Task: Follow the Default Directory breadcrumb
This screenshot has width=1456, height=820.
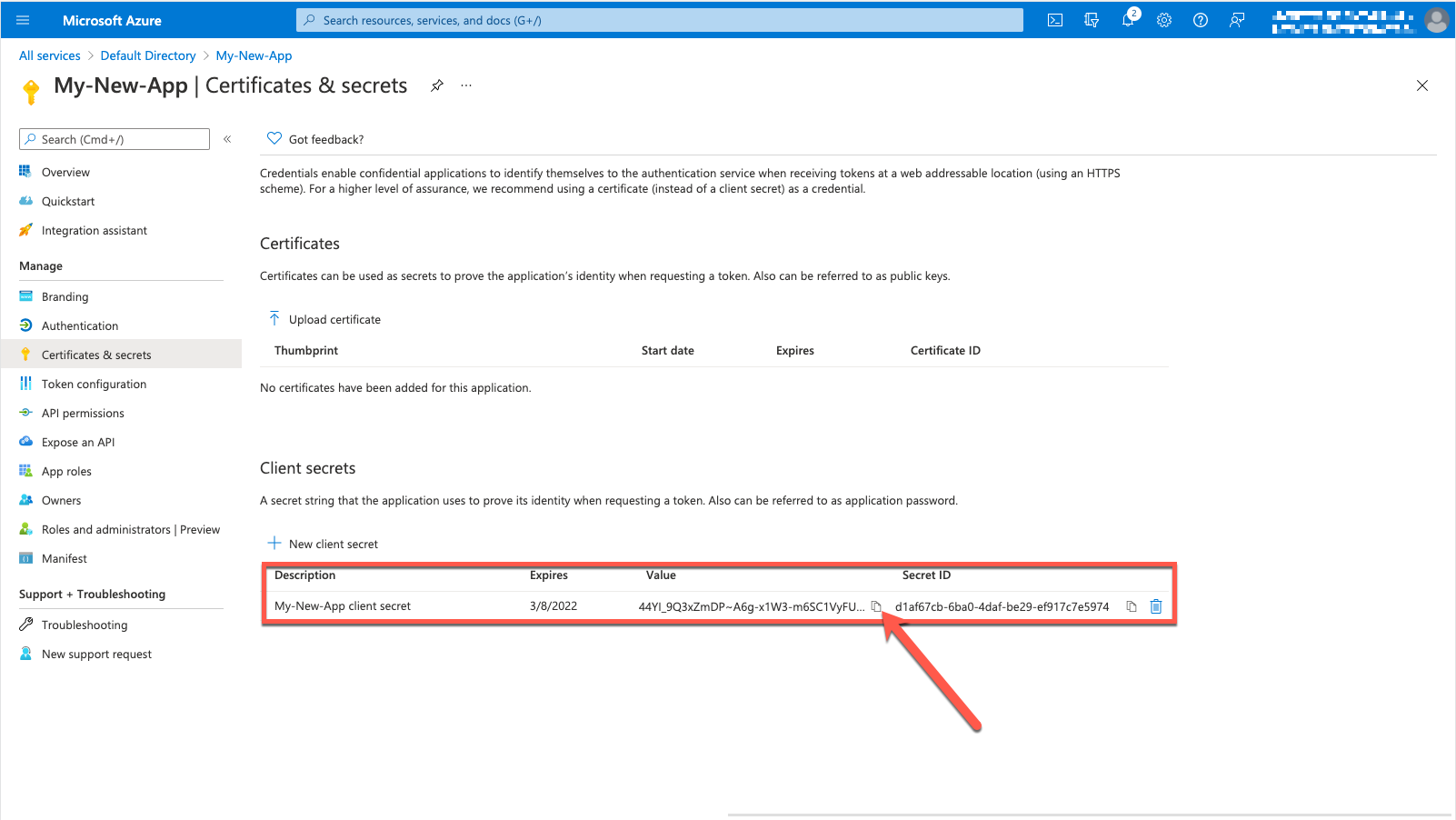Action: (148, 55)
